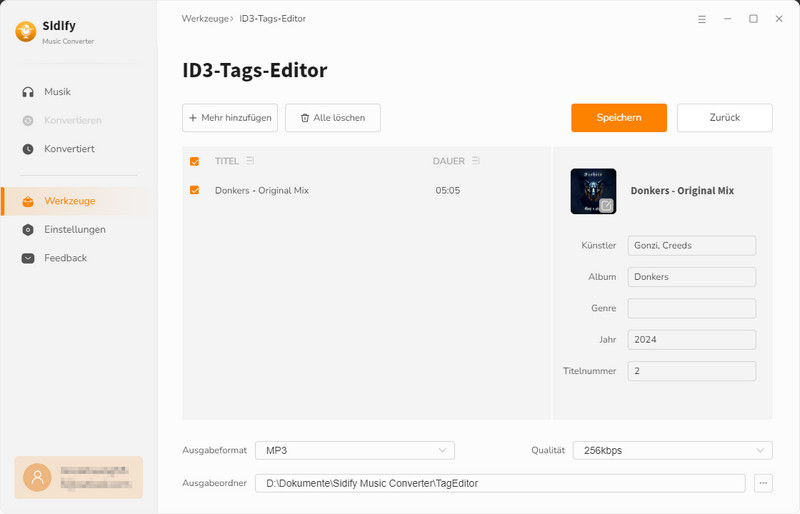This screenshot has width=800, height=514.
Task: Minimize the Sidify window
Action: pos(728,19)
